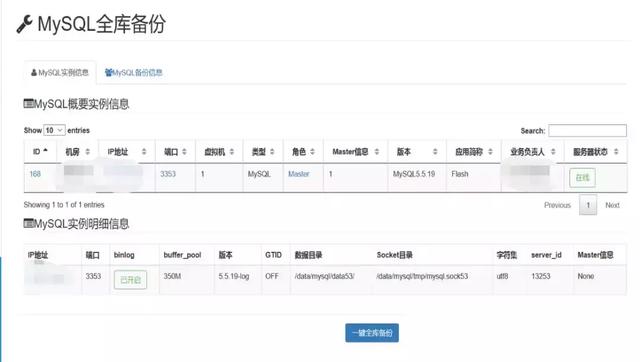Switch to the MySQL备份信息 tab
The width and height of the screenshot is (640, 362).
click(134, 73)
